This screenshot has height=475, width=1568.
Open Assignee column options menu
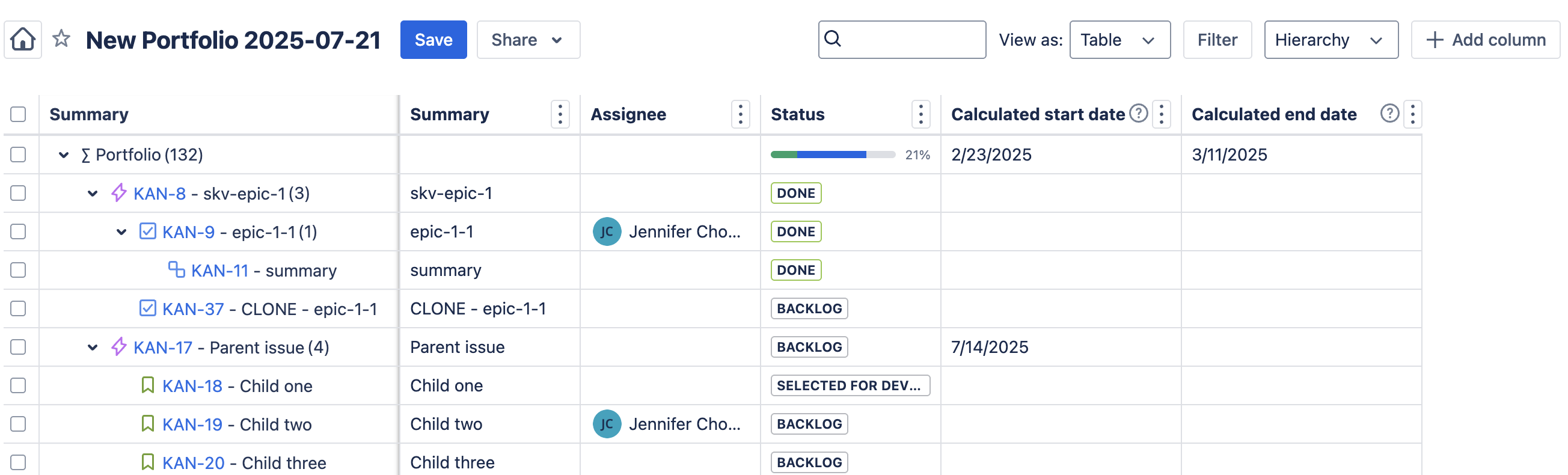740,114
